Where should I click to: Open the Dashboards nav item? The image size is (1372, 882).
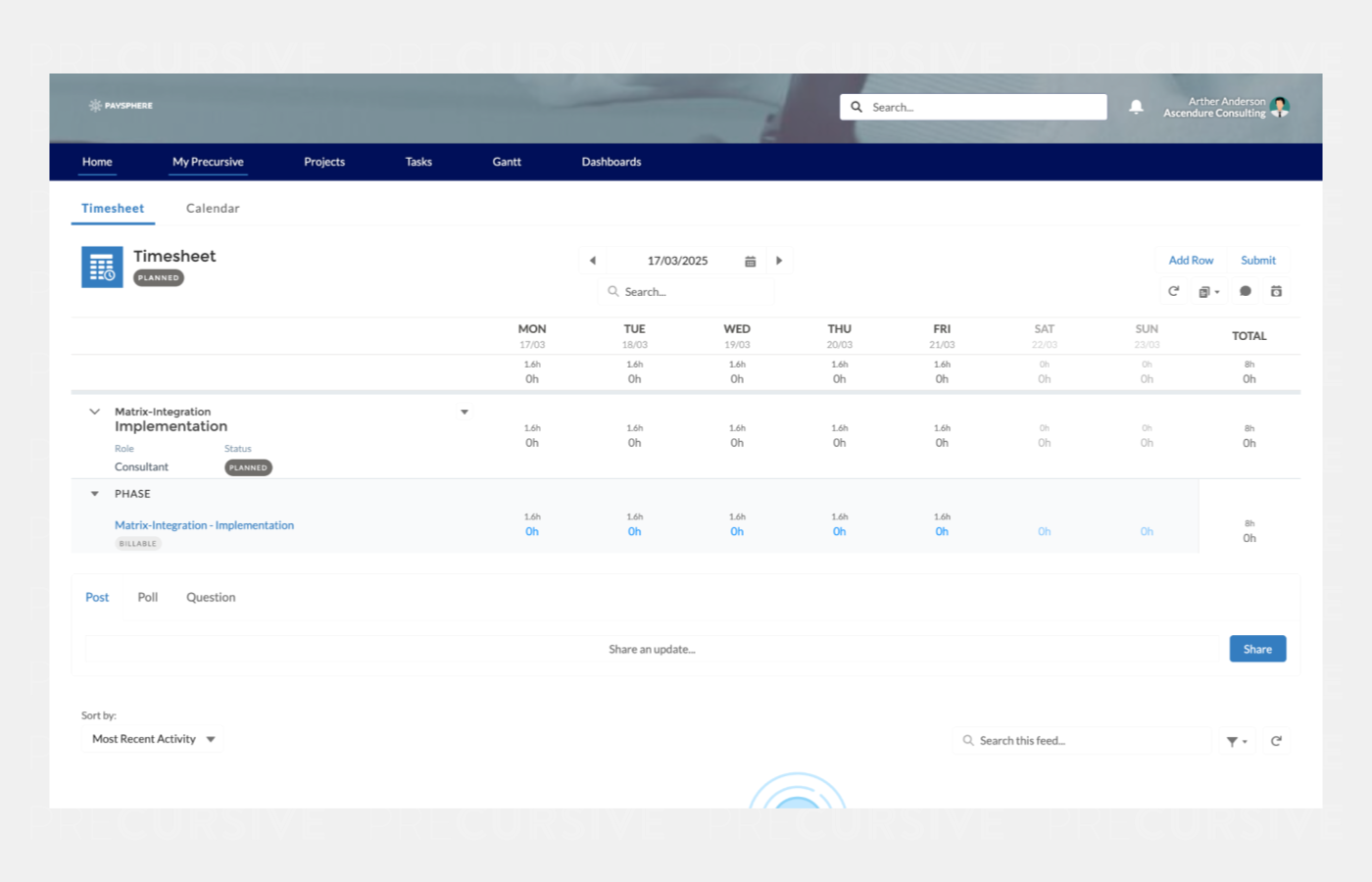click(612, 162)
